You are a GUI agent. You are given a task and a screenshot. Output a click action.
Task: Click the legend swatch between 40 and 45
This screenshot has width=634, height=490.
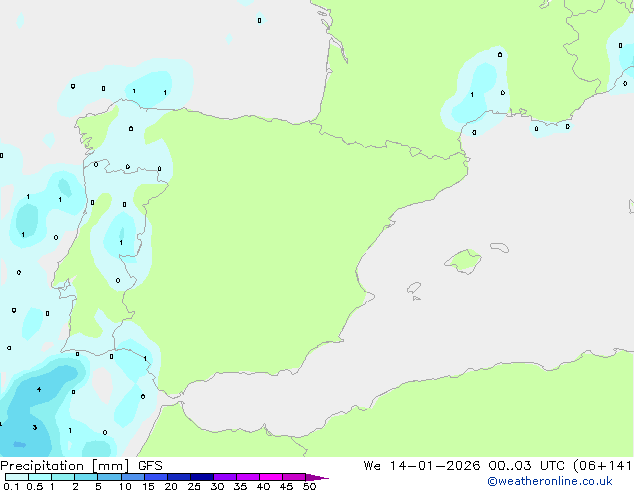271,477
